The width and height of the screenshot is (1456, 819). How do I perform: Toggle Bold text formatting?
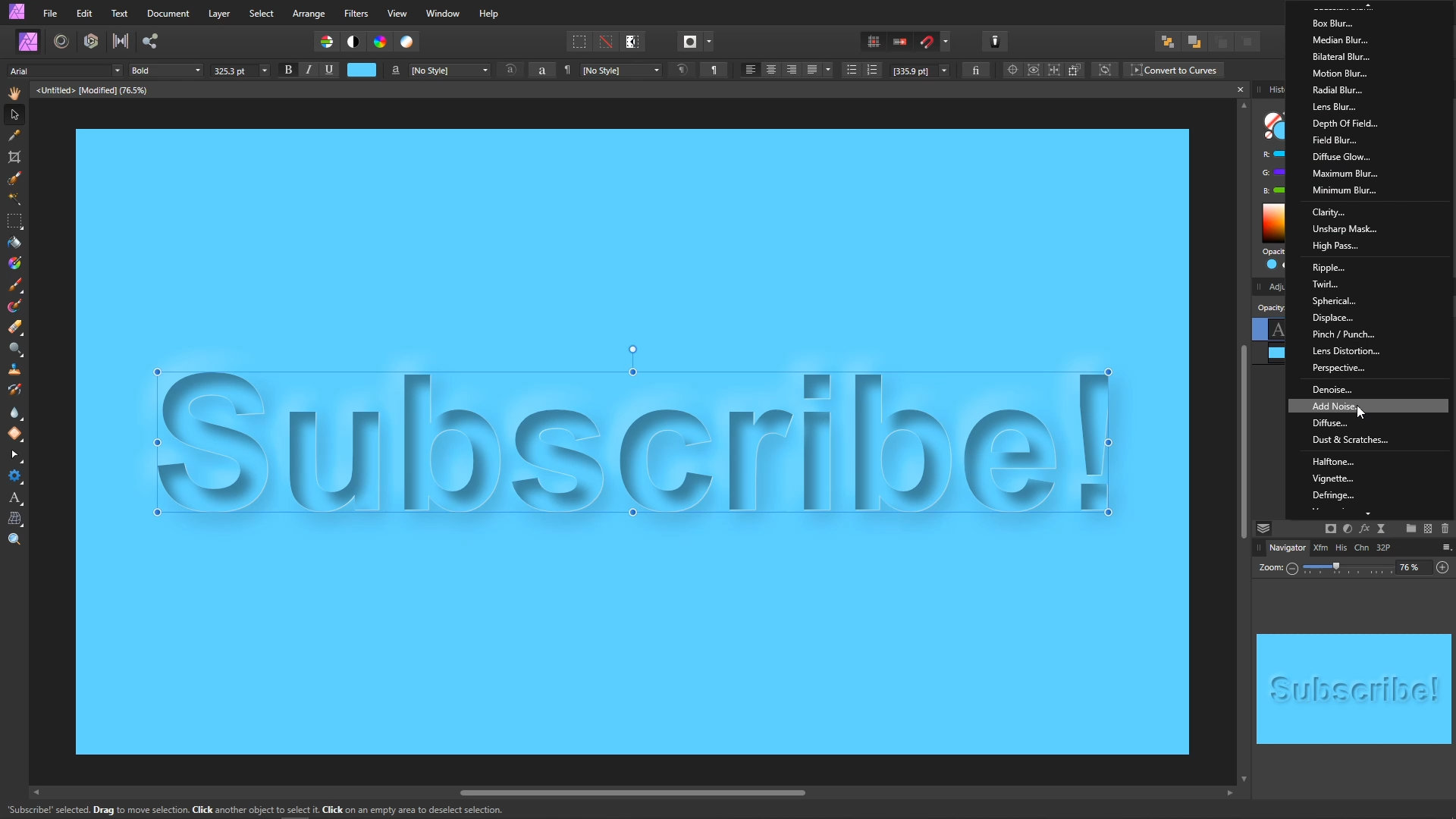[288, 70]
